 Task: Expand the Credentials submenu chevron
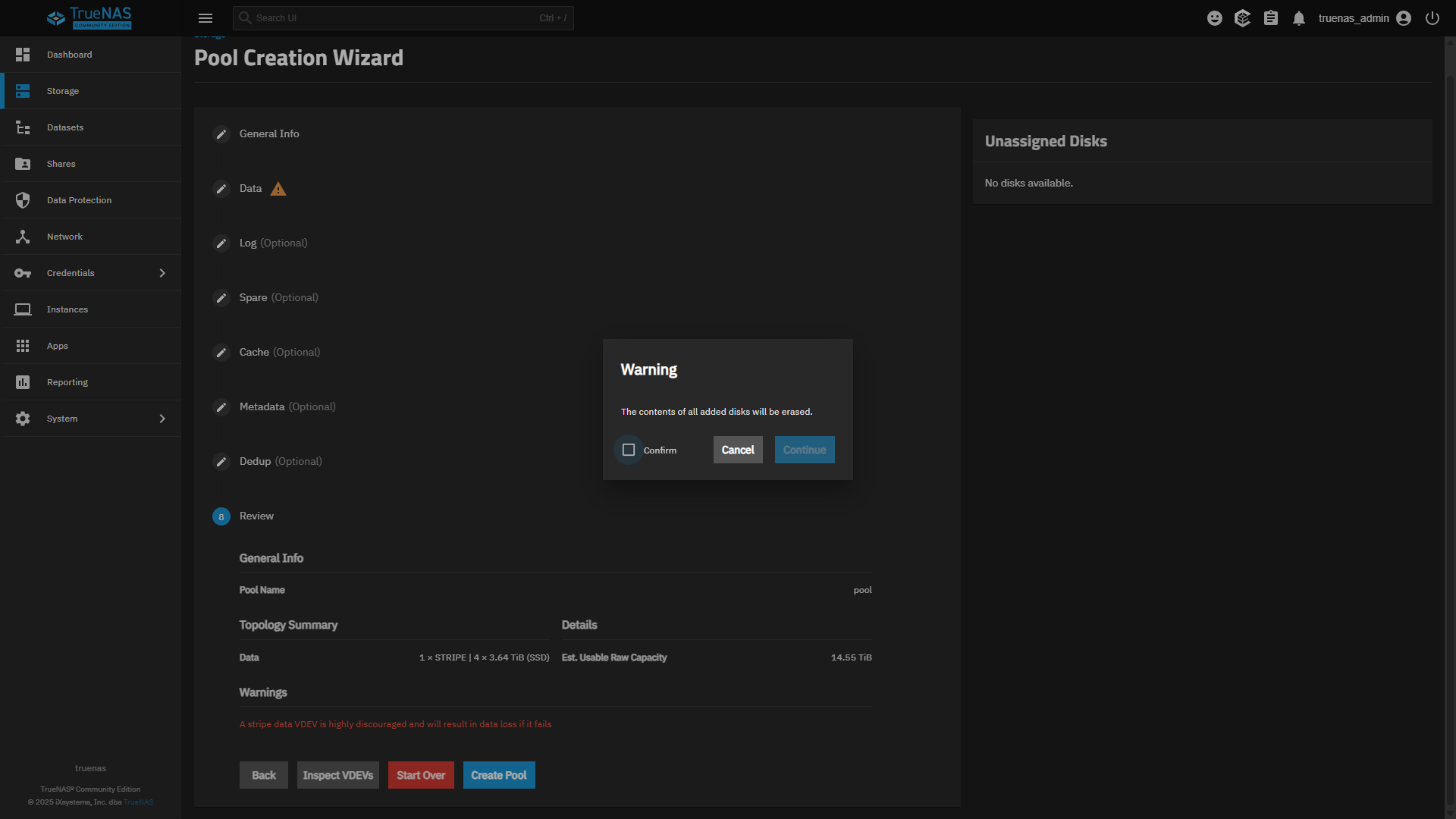pyautogui.click(x=162, y=273)
